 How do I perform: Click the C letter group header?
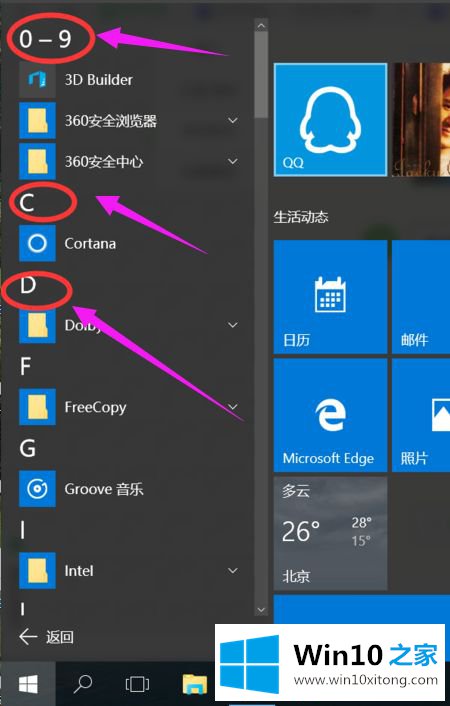pos(27,203)
